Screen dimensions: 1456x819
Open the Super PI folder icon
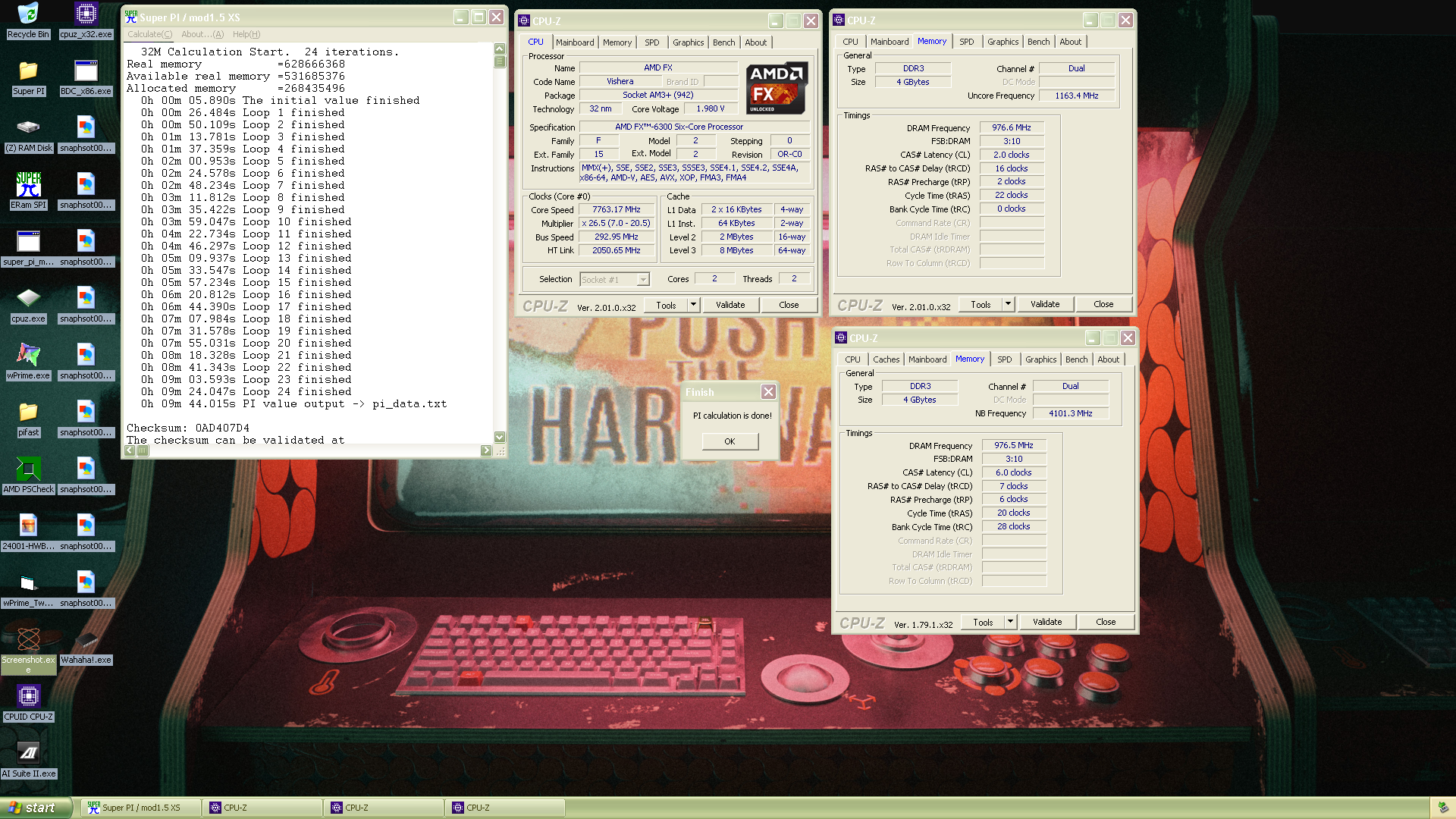(28, 77)
